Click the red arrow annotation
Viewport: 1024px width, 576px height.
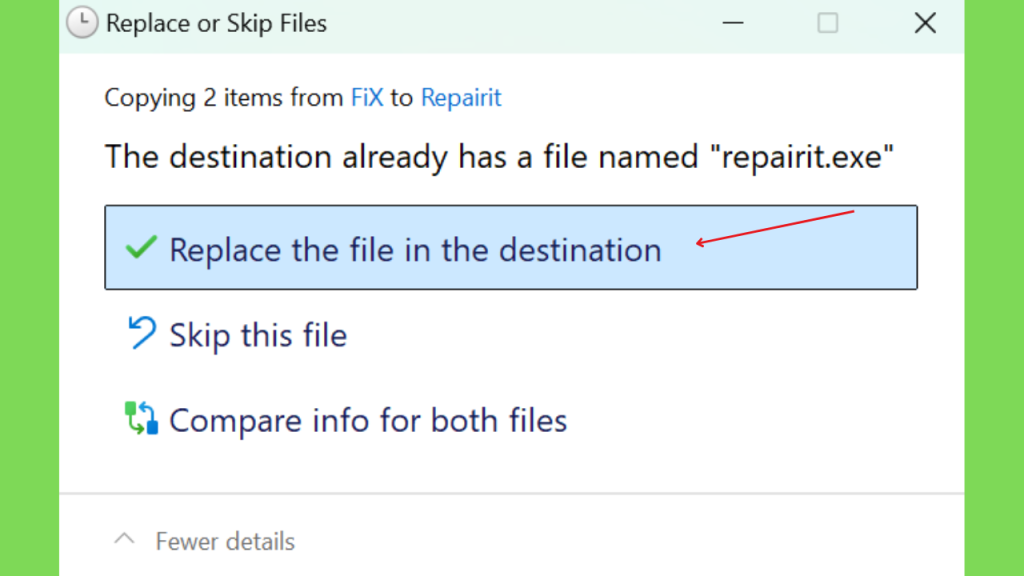(x=775, y=228)
